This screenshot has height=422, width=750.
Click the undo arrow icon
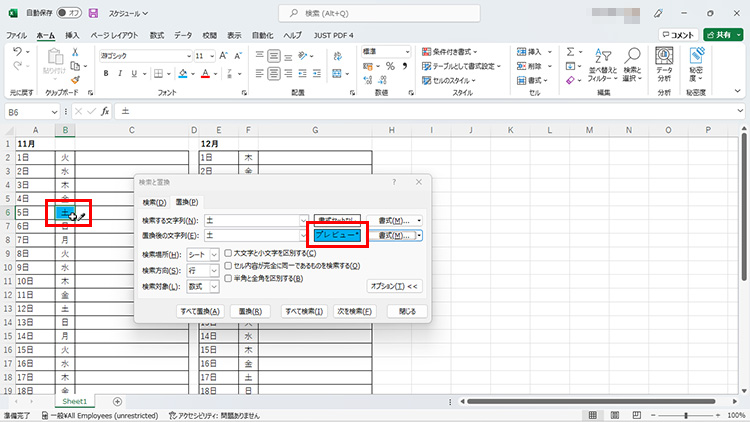[x=18, y=52]
